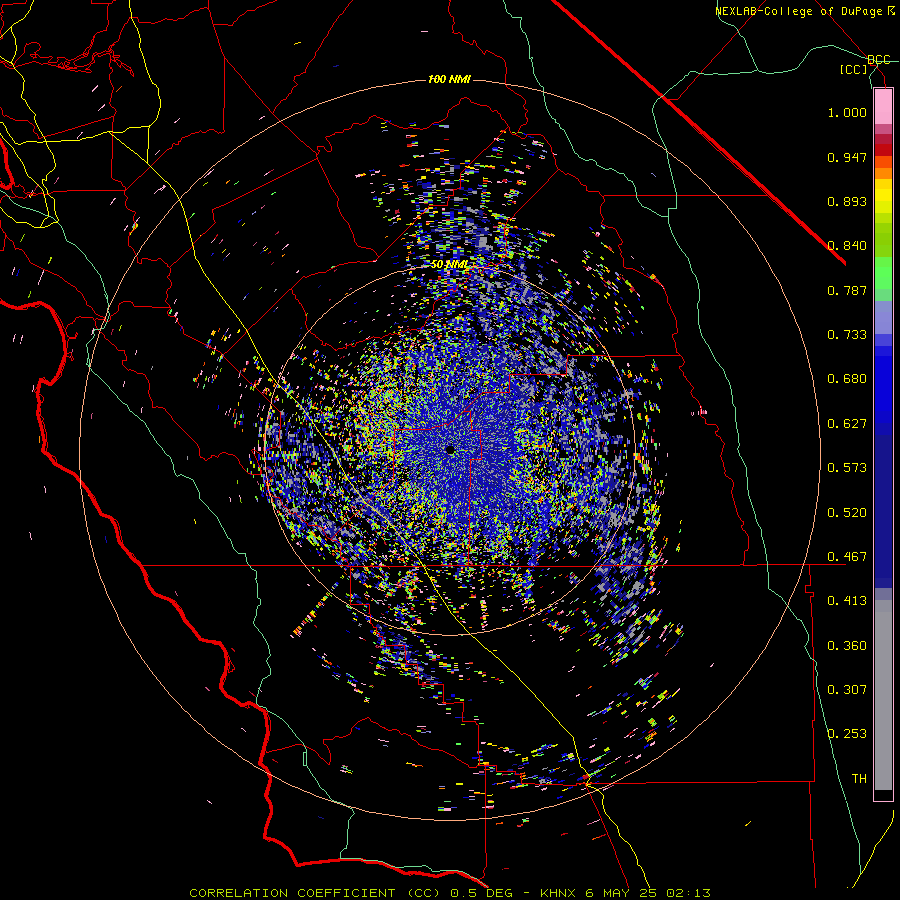
Task: Click the 0.733 legend value
Action: pos(847,335)
